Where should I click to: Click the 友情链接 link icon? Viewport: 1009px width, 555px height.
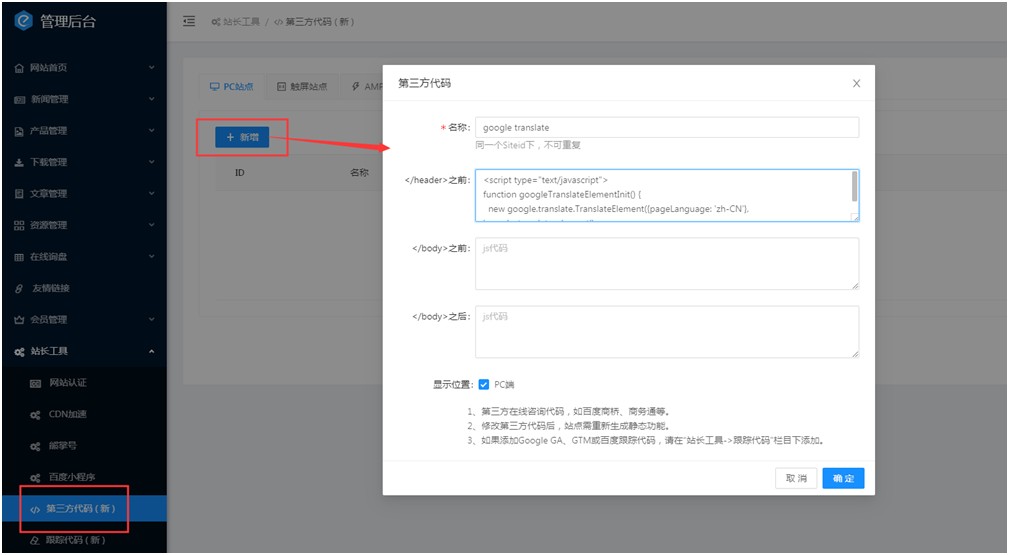(x=19, y=288)
